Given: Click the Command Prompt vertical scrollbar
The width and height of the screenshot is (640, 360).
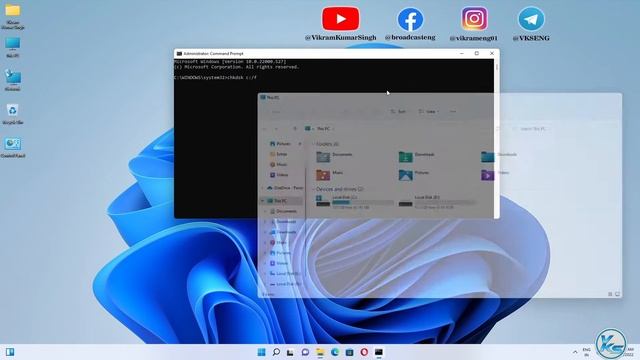Looking at the screenshot, I should point(496,137).
